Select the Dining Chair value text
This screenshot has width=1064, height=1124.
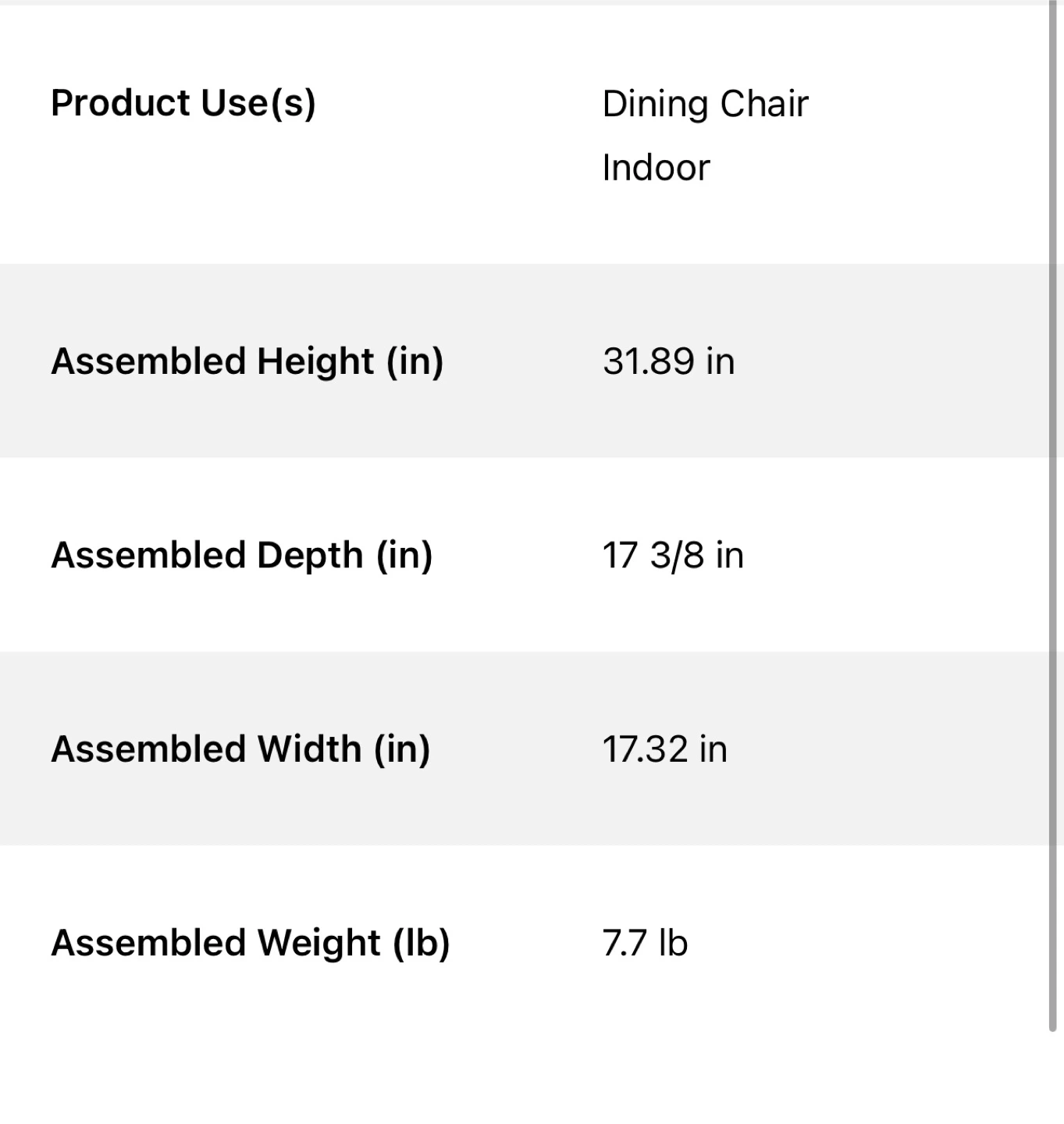(705, 104)
